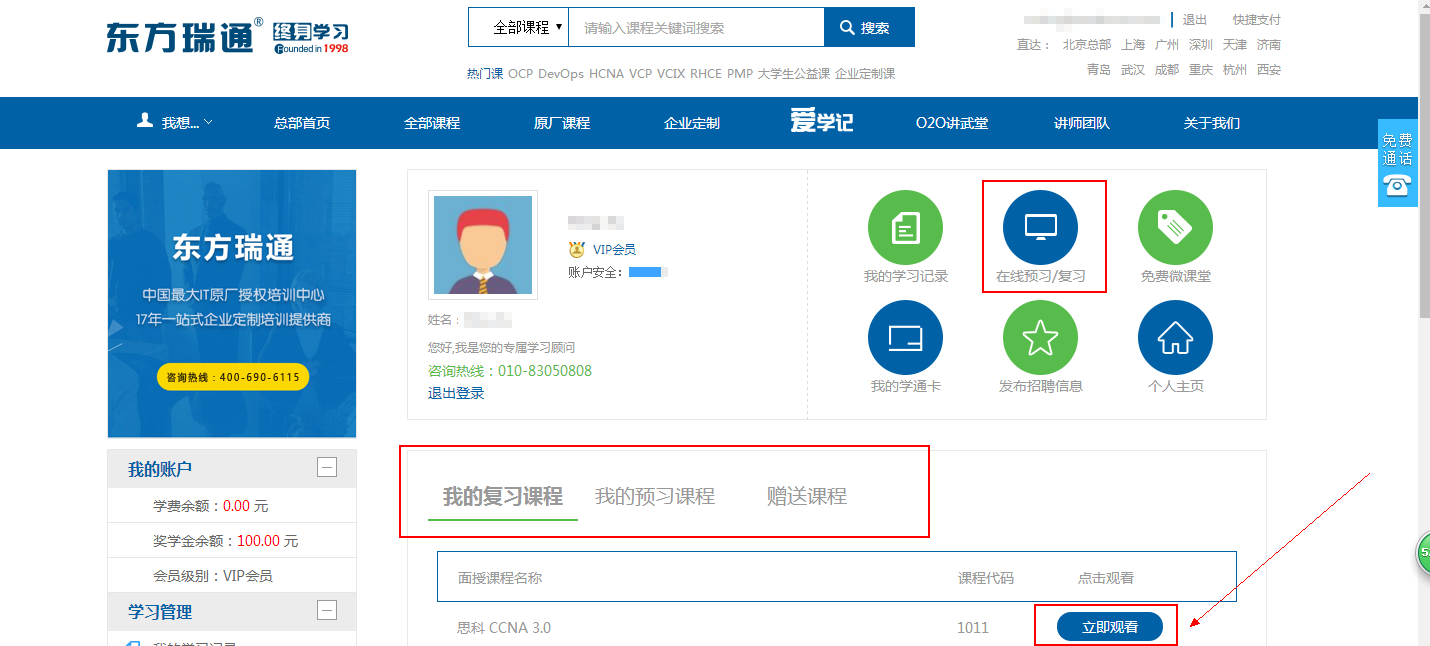Go to 个人主页 house icon

tap(1175, 338)
